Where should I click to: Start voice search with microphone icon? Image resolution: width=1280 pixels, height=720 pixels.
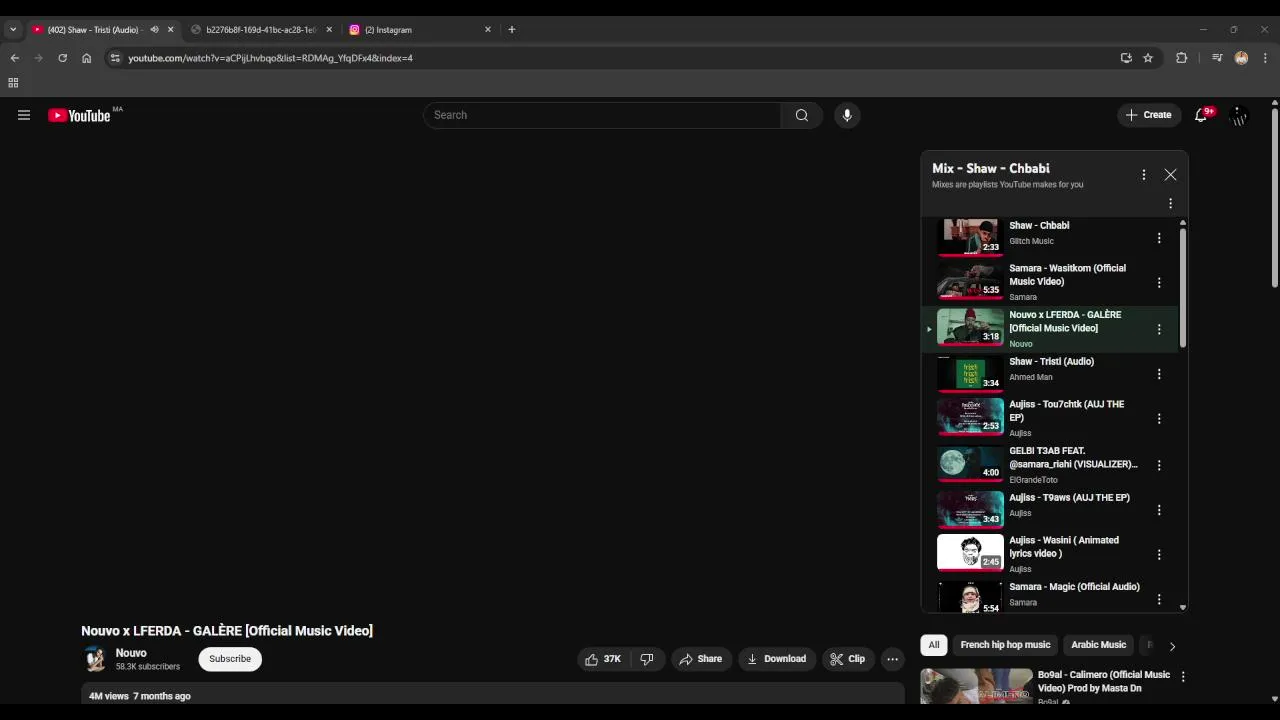click(847, 115)
